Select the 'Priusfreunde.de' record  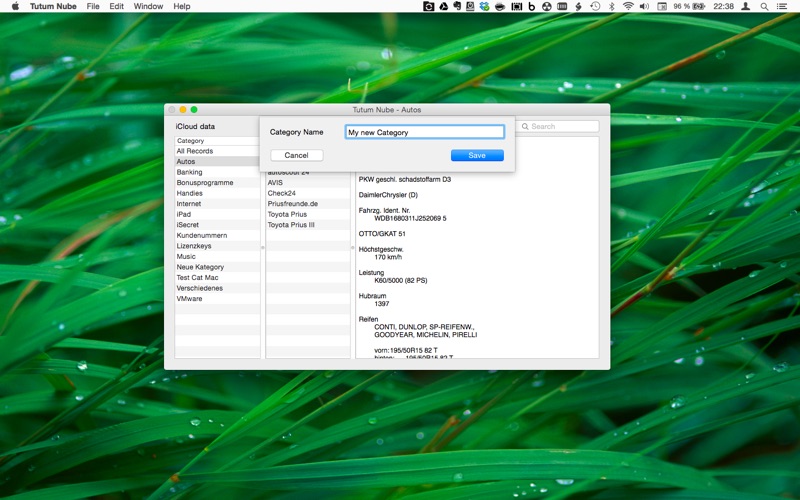point(308,204)
